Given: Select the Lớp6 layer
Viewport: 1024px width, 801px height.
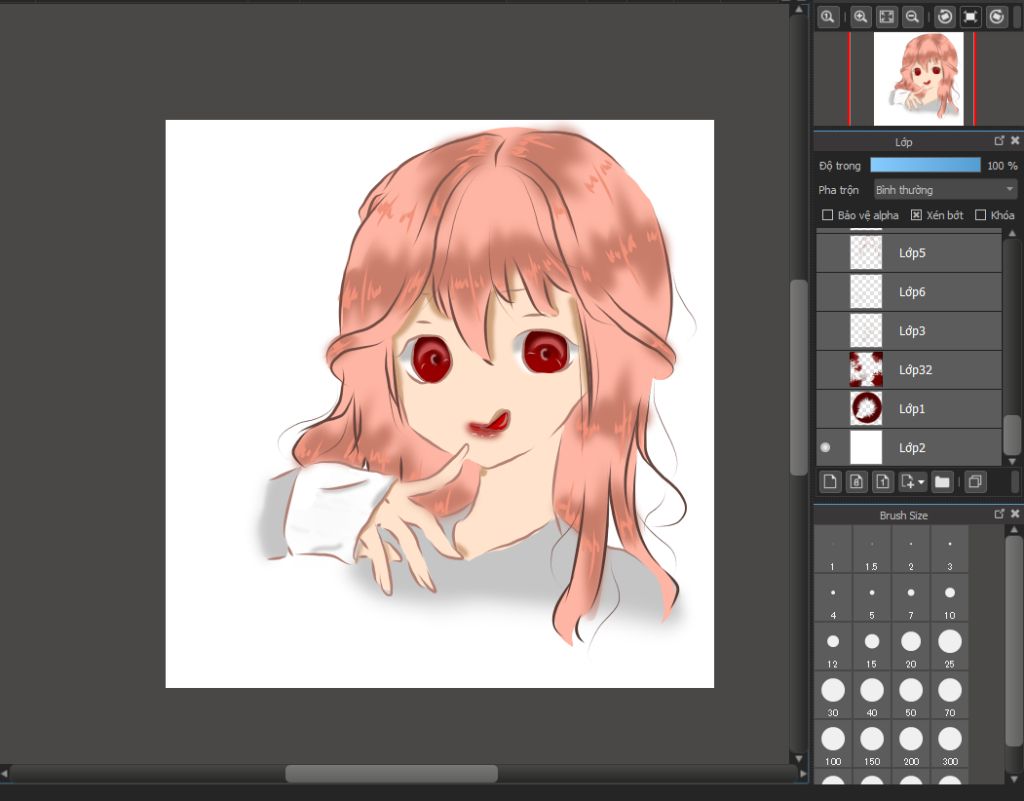Looking at the screenshot, I should [908, 292].
